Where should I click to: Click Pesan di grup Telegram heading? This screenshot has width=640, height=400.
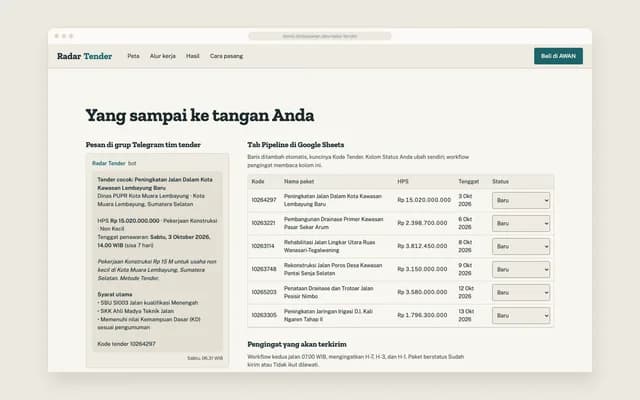coord(143,144)
